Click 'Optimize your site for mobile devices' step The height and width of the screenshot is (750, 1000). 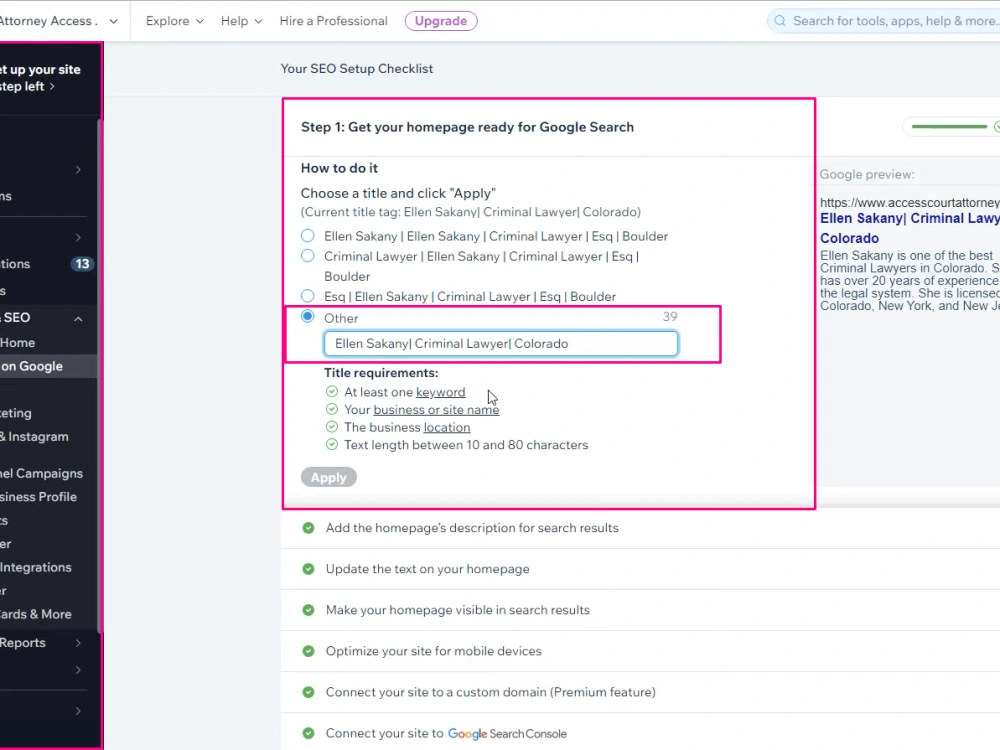(434, 651)
